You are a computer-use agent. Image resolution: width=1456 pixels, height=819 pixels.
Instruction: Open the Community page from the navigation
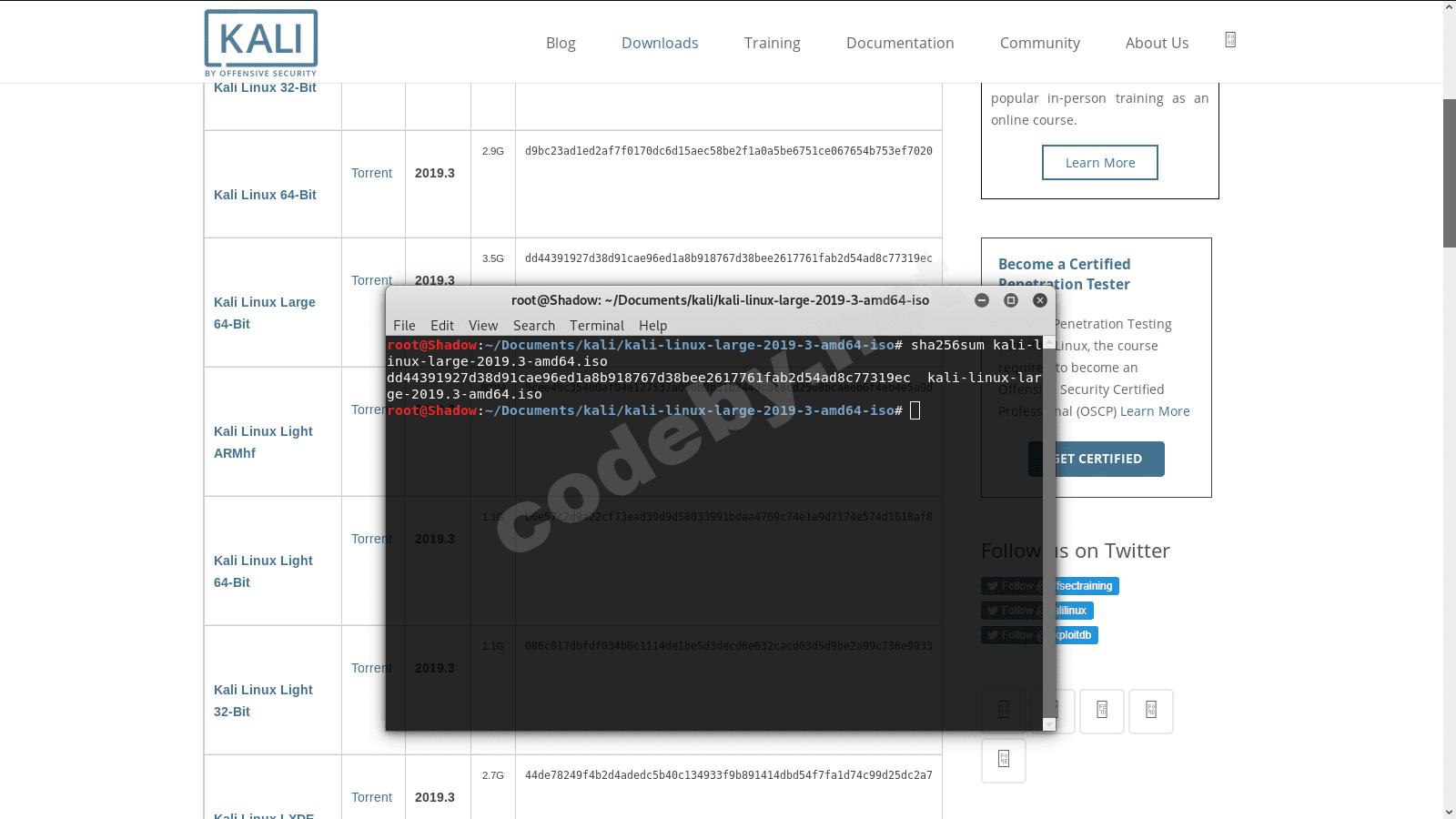point(1039,43)
